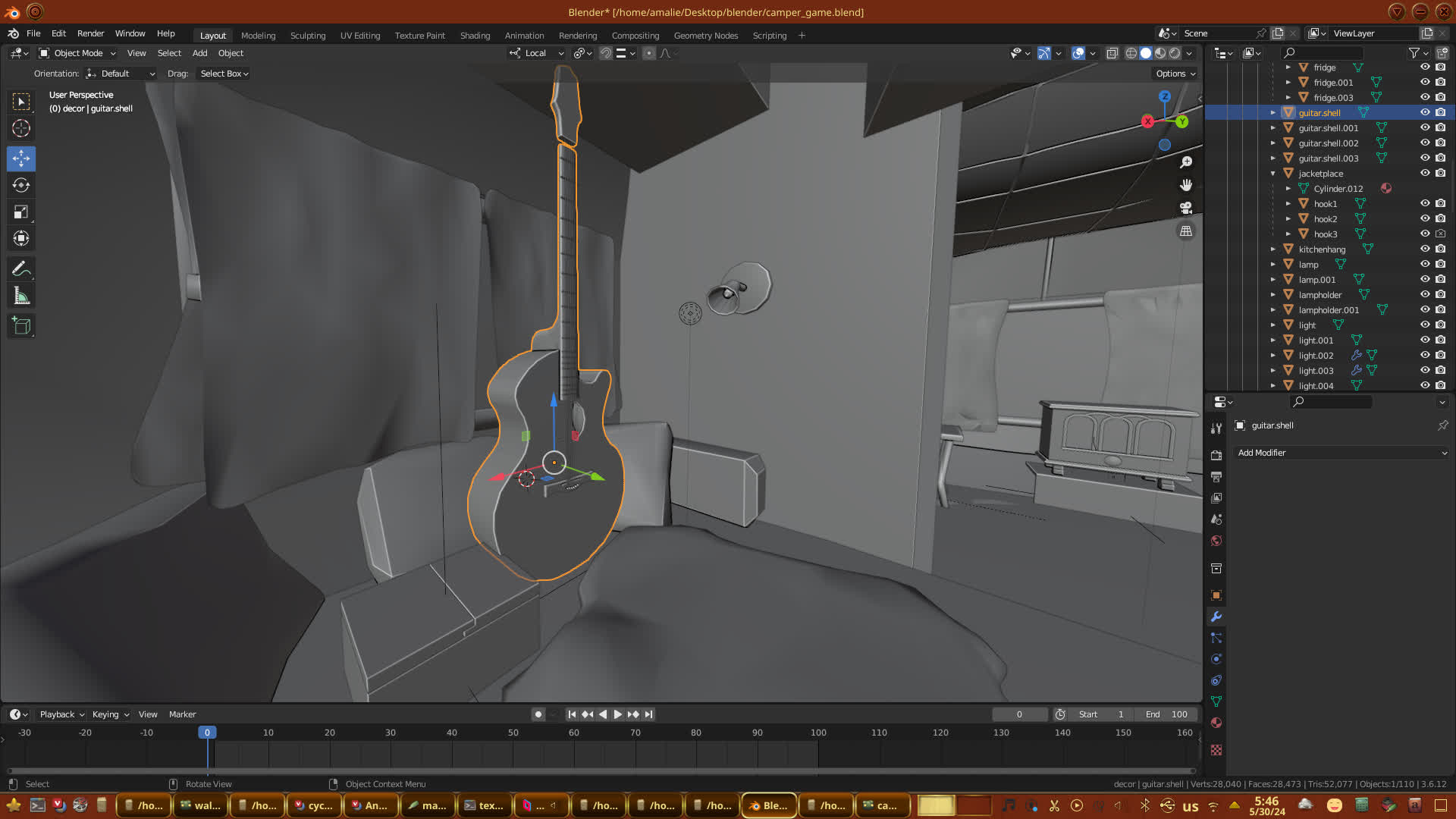The width and height of the screenshot is (1456, 819).
Task: Select the Measure tool
Action: pyautogui.click(x=21, y=297)
